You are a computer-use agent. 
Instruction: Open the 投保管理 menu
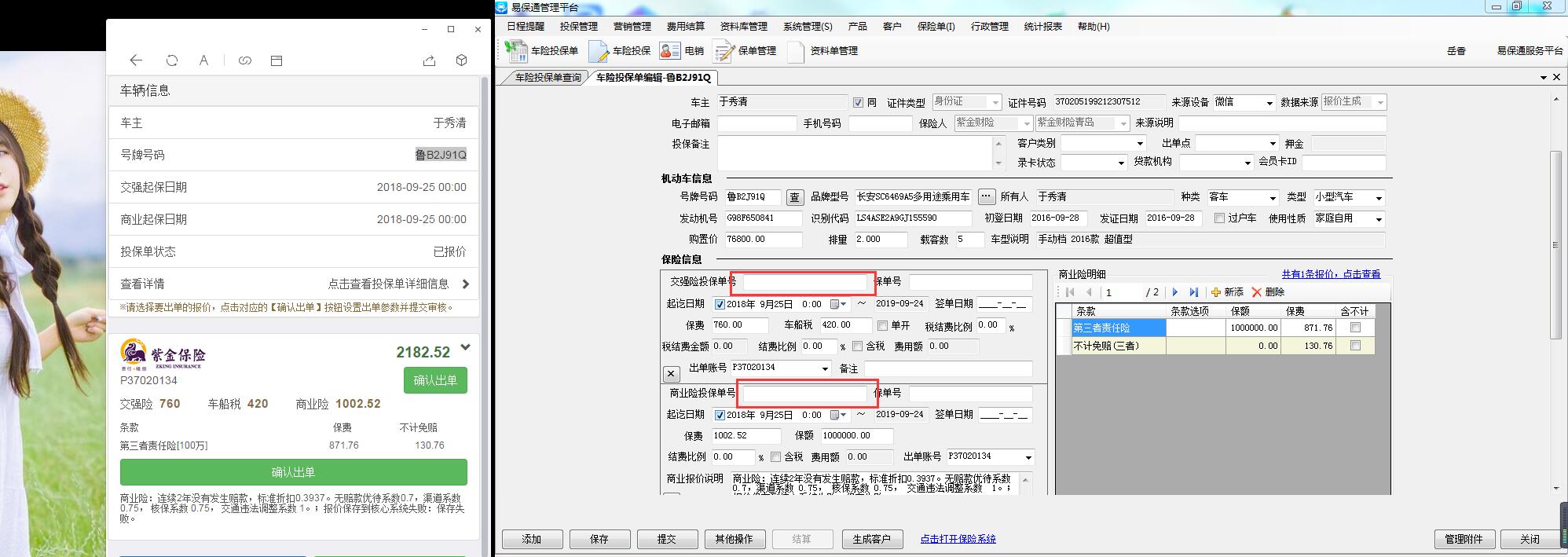(578, 27)
